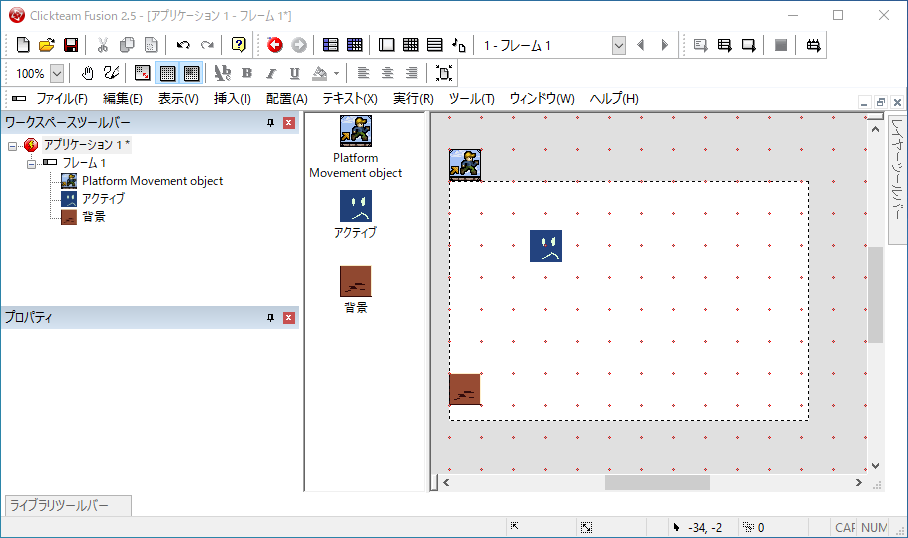
Task: Toggle underline text formatting
Action: 295,74
